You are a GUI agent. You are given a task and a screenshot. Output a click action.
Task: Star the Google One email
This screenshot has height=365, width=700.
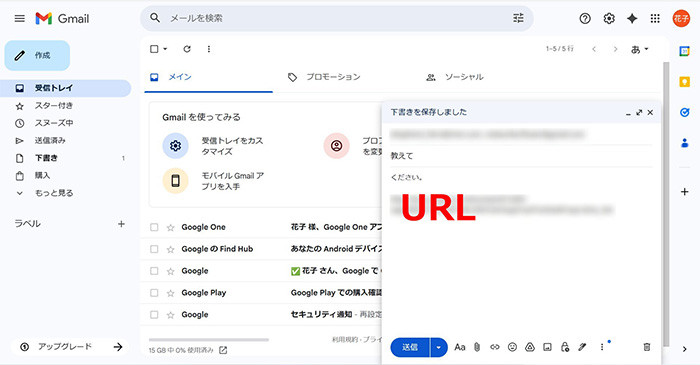[x=170, y=228]
